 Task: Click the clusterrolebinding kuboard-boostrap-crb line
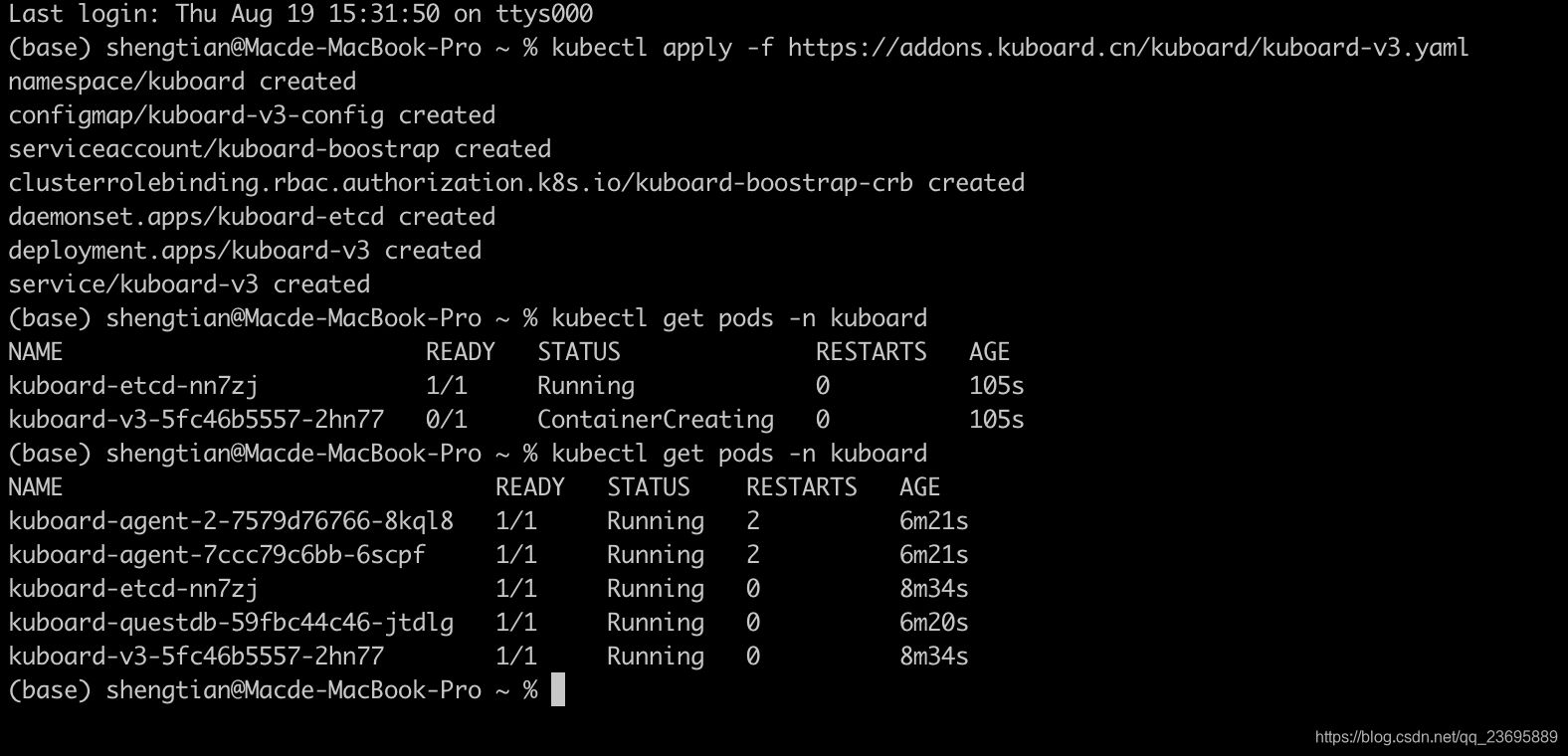coord(516,183)
